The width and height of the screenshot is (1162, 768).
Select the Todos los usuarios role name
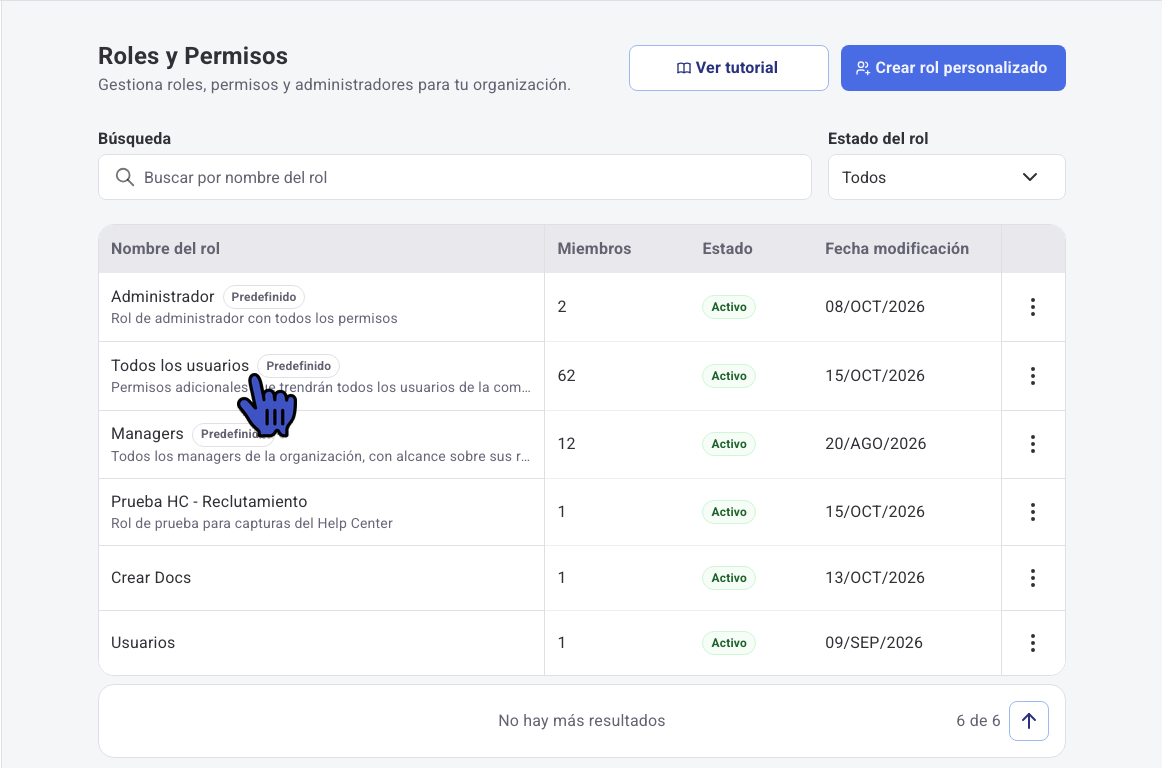point(180,365)
